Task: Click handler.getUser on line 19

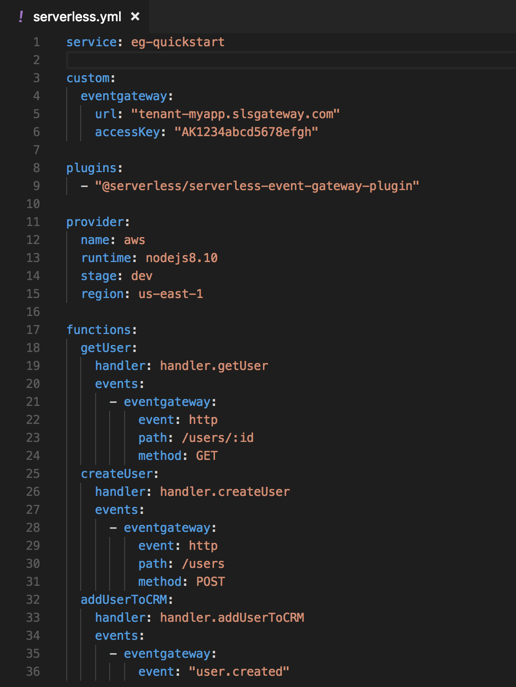Action: pyautogui.click(x=214, y=366)
